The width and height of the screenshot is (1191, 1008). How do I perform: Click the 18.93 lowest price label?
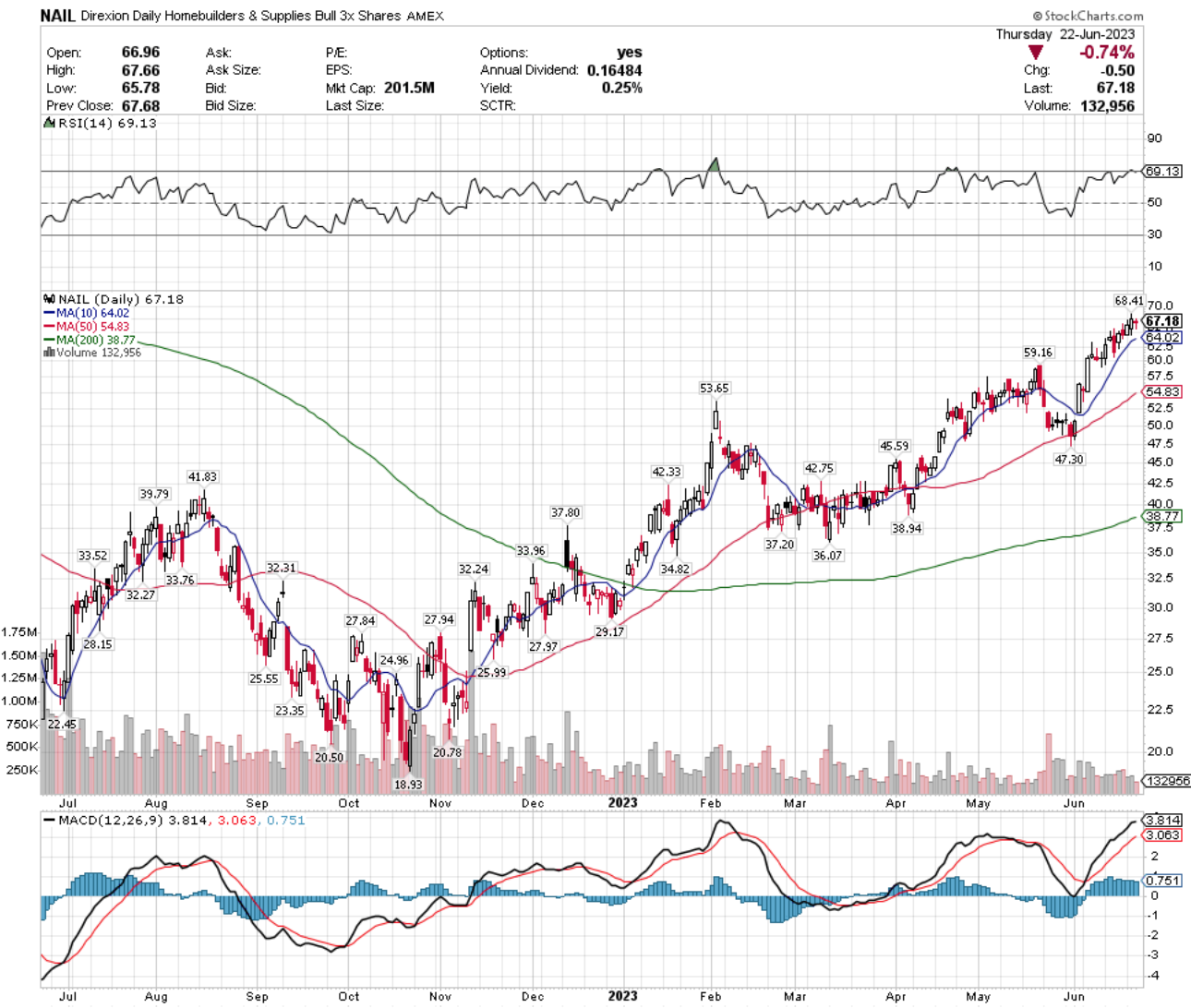tap(408, 785)
